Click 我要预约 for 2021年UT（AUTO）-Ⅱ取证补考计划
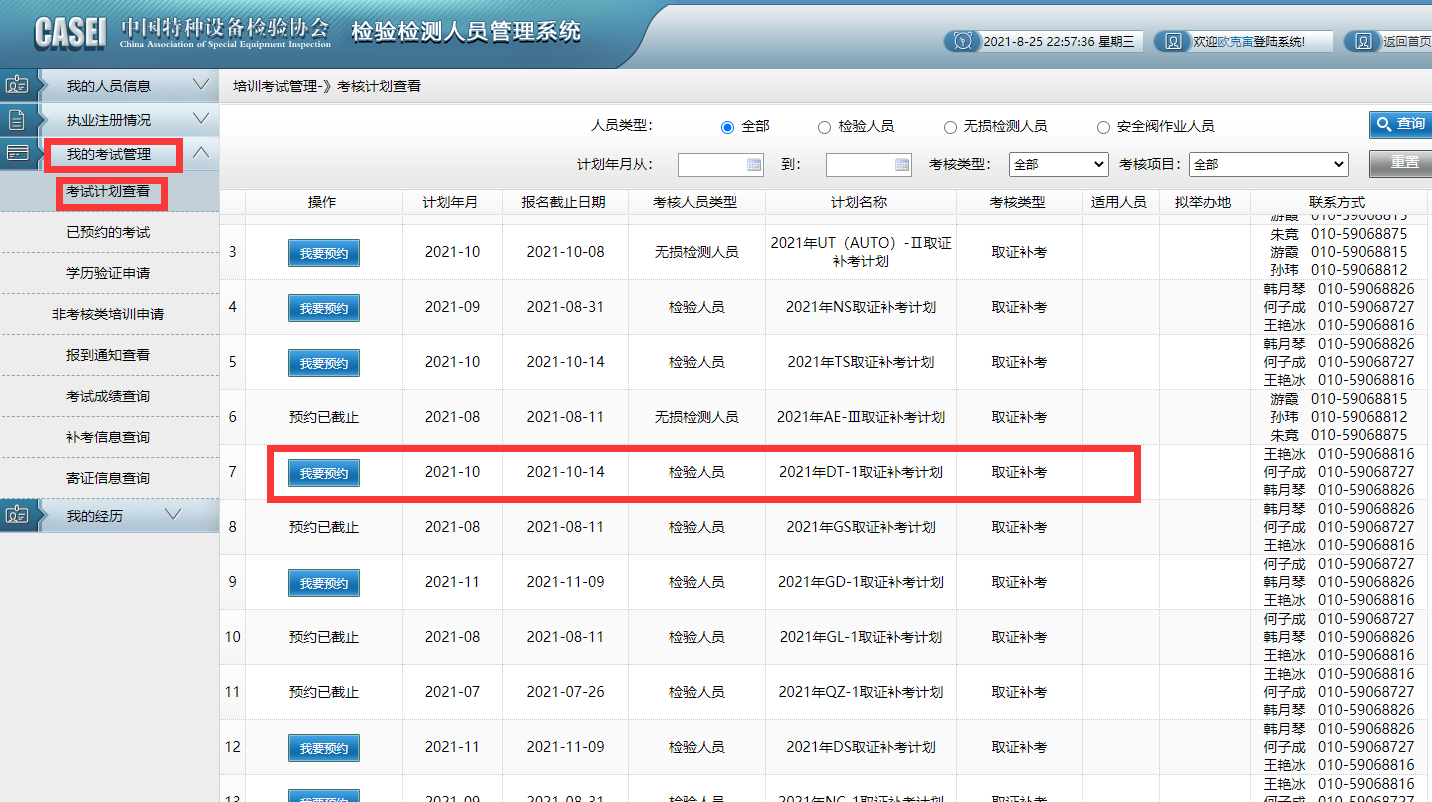 pyautogui.click(x=323, y=253)
